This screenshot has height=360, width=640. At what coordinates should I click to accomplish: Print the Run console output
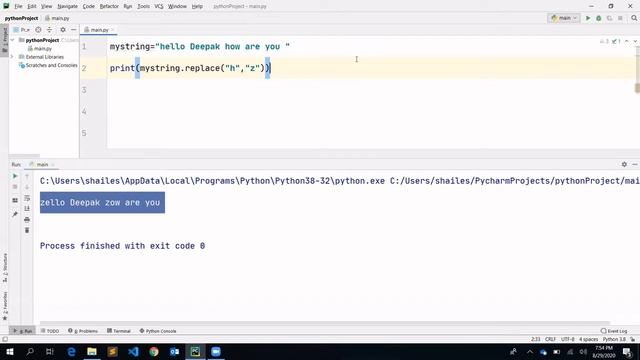coord(27,220)
